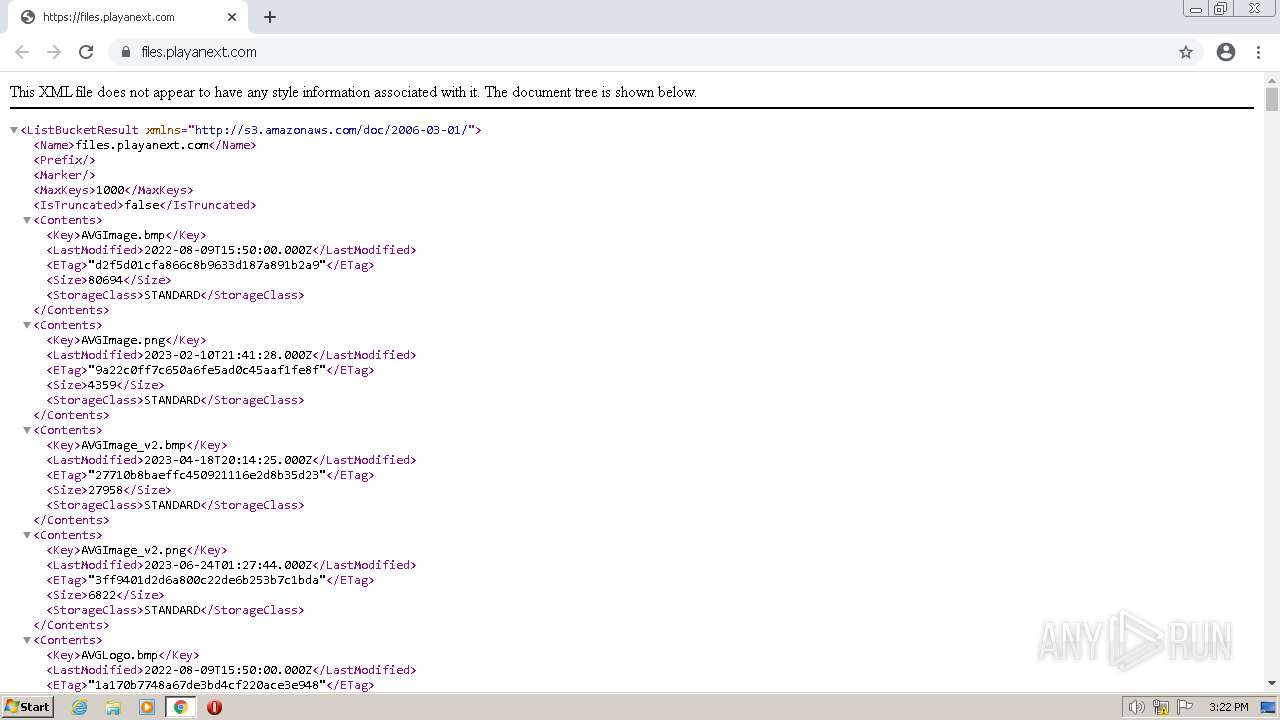Go back with the browser back arrow

22,52
